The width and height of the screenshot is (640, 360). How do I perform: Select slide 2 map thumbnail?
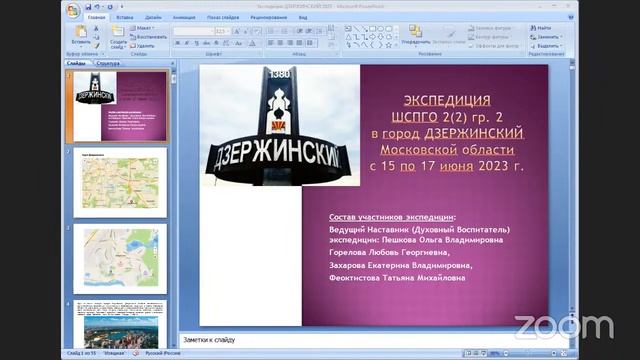120,182
